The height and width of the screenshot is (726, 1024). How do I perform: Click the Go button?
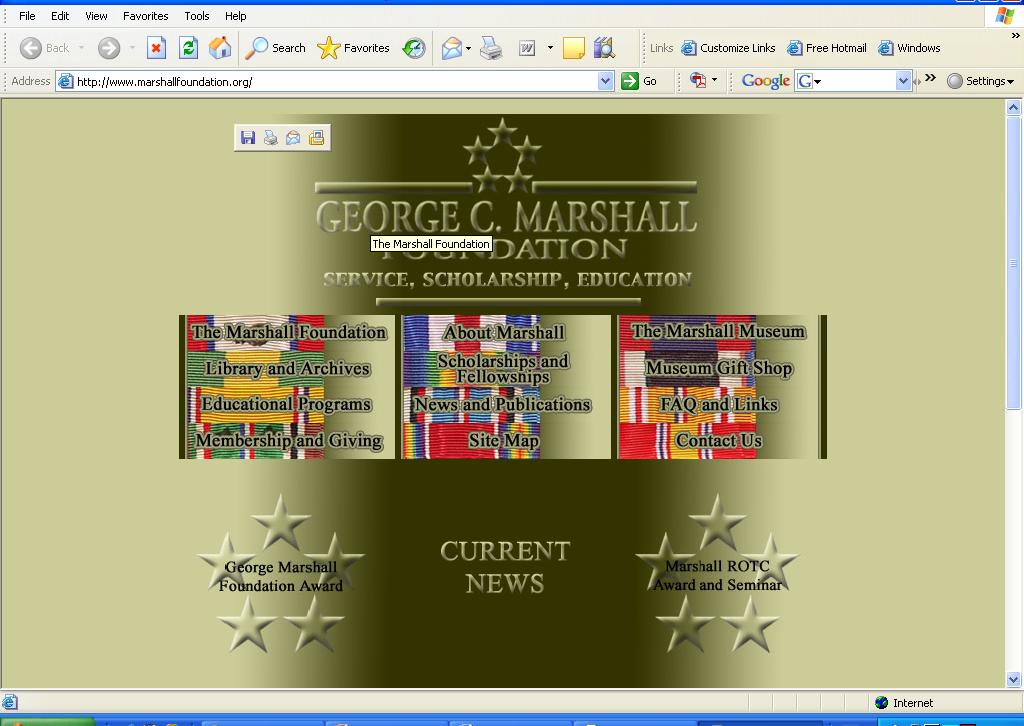click(x=639, y=81)
